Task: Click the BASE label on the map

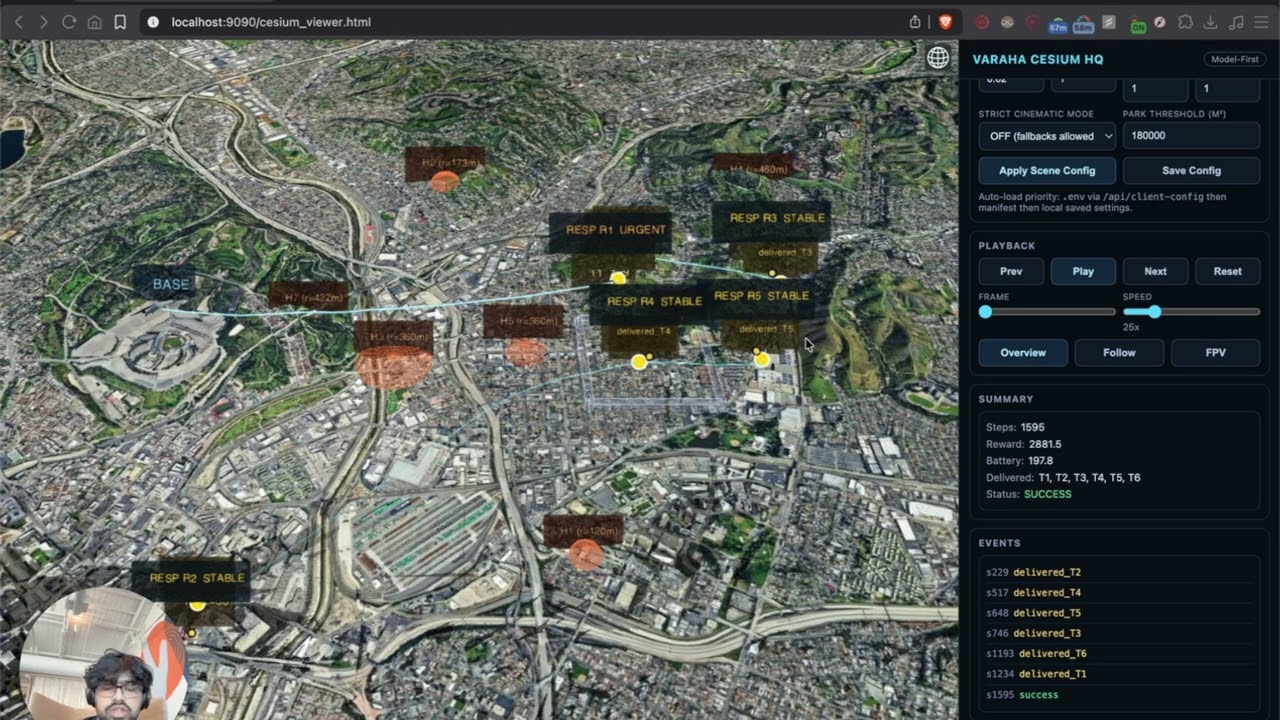Action: point(171,284)
